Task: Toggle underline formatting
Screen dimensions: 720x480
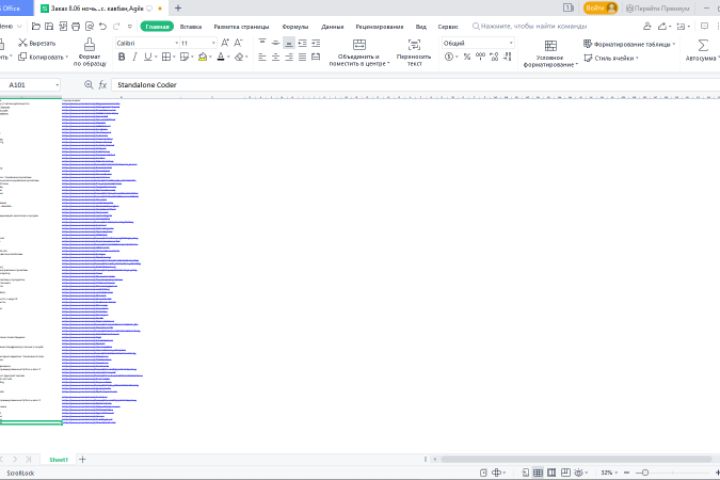Action: tap(147, 57)
